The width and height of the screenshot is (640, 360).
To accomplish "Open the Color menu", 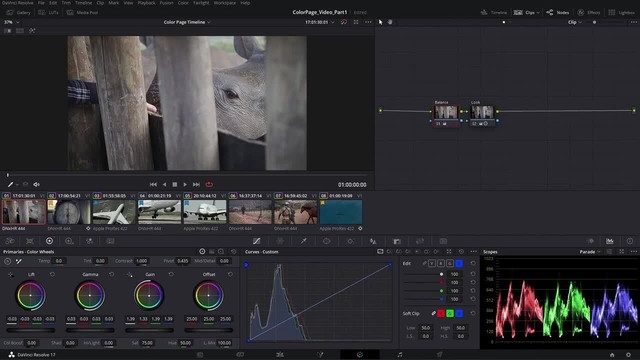I will [x=183, y=3].
